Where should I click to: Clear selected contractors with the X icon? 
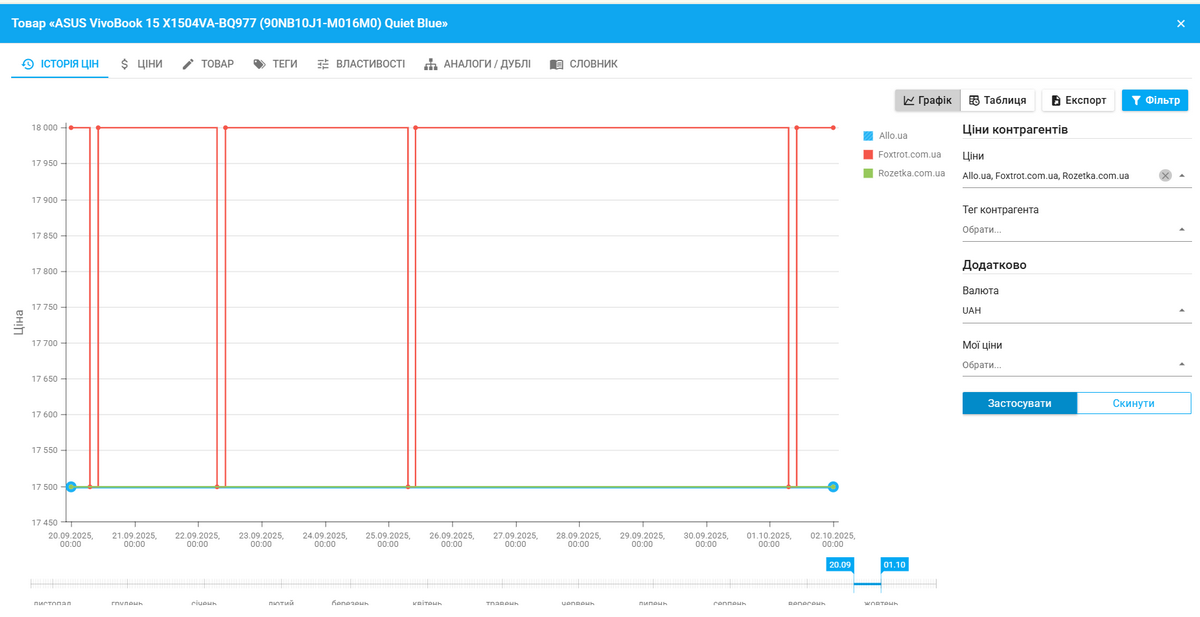(1165, 176)
